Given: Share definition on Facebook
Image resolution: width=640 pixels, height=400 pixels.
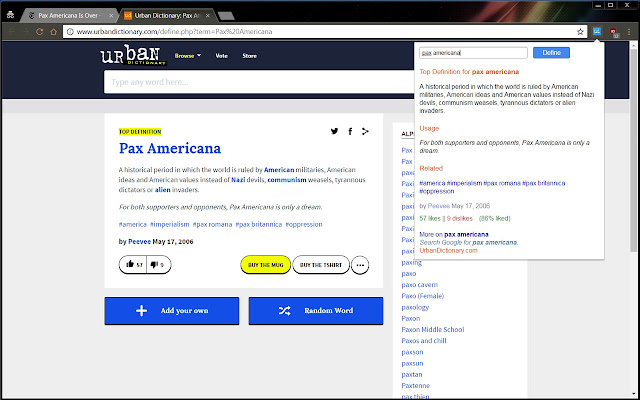Looking at the screenshot, I should (x=350, y=131).
